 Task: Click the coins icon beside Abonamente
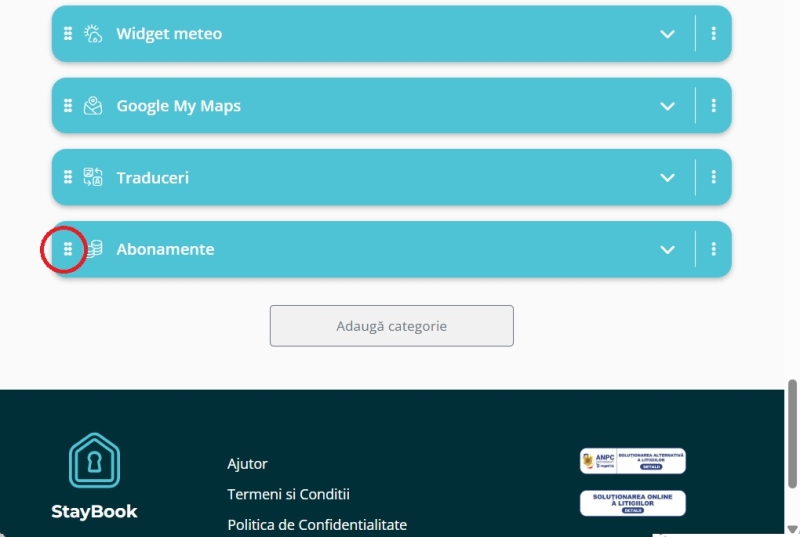94,249
